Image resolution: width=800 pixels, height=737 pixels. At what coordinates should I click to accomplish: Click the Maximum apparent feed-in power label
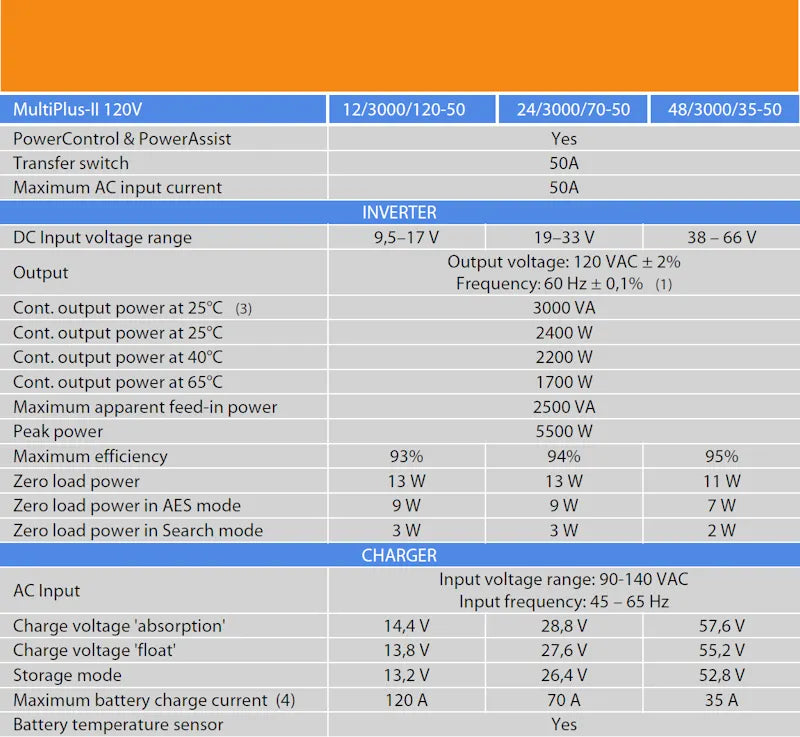[145, 407]
